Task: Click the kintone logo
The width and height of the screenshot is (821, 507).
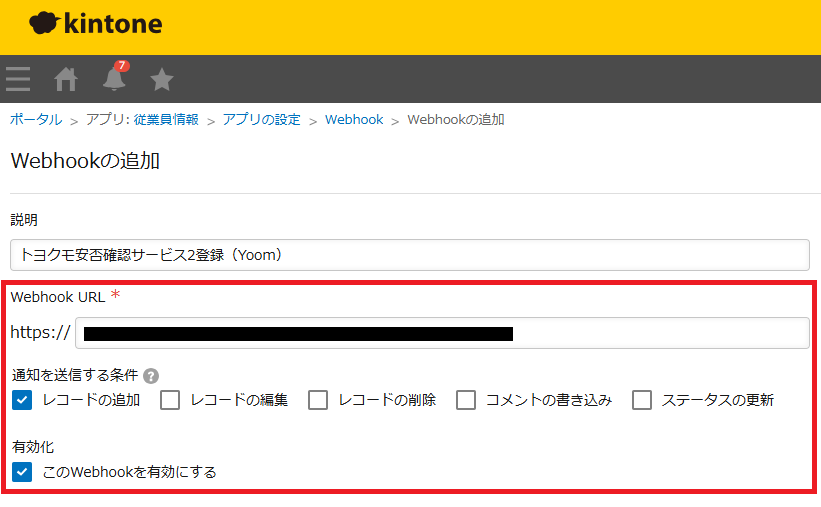Action: [x=96, y=24]
